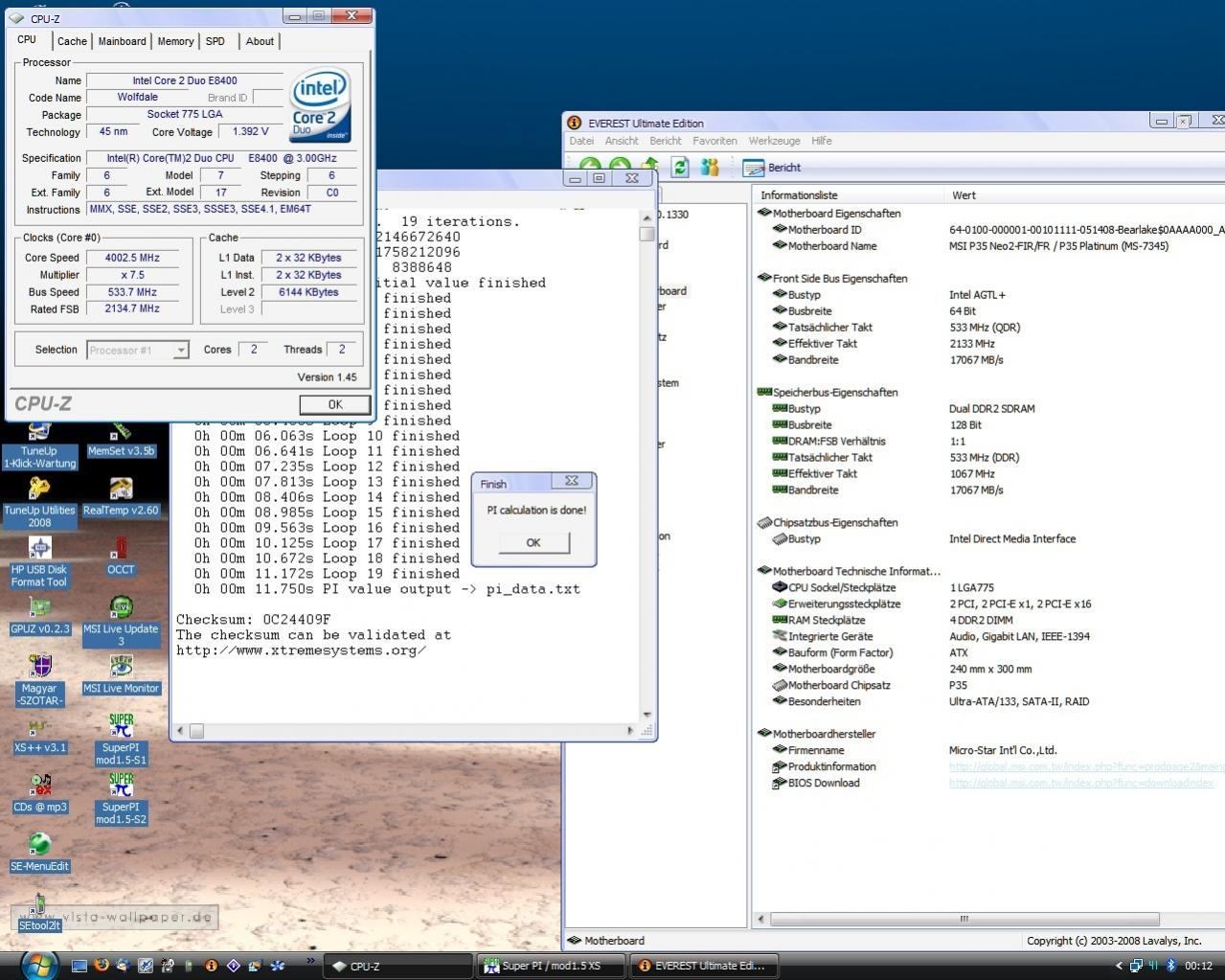Viewport: 1225px width, 980px height.
Task: Open Datei menu in EVEREST
Action: click(581, 141)
